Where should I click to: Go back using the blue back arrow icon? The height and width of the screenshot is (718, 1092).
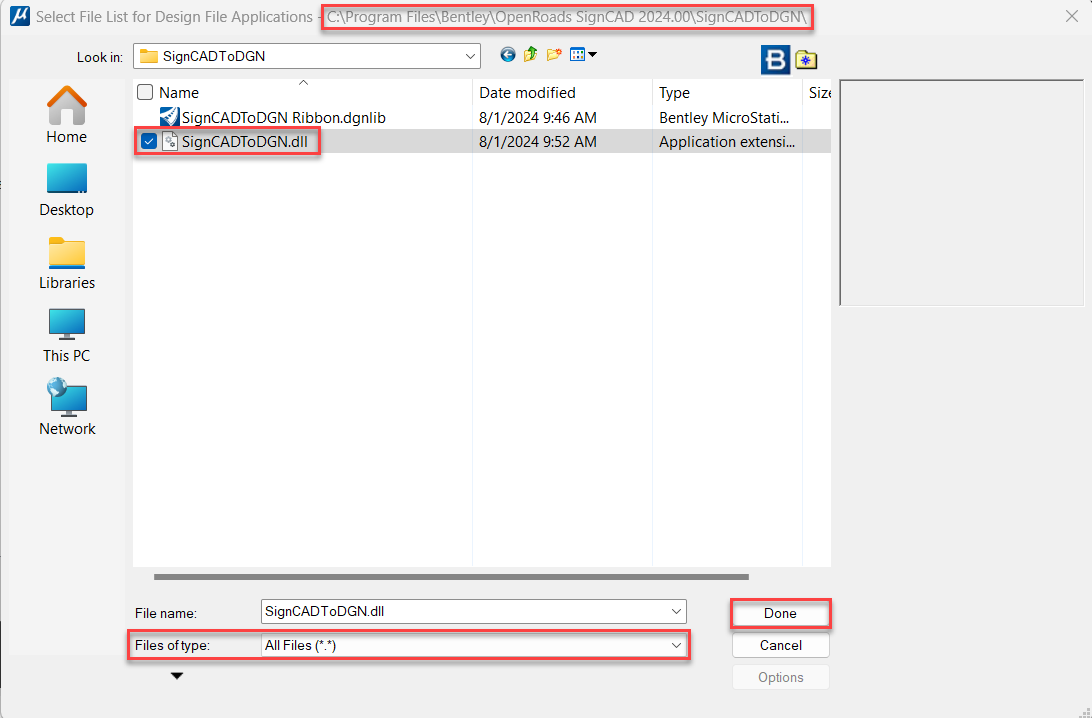click(x=508, y=54)
